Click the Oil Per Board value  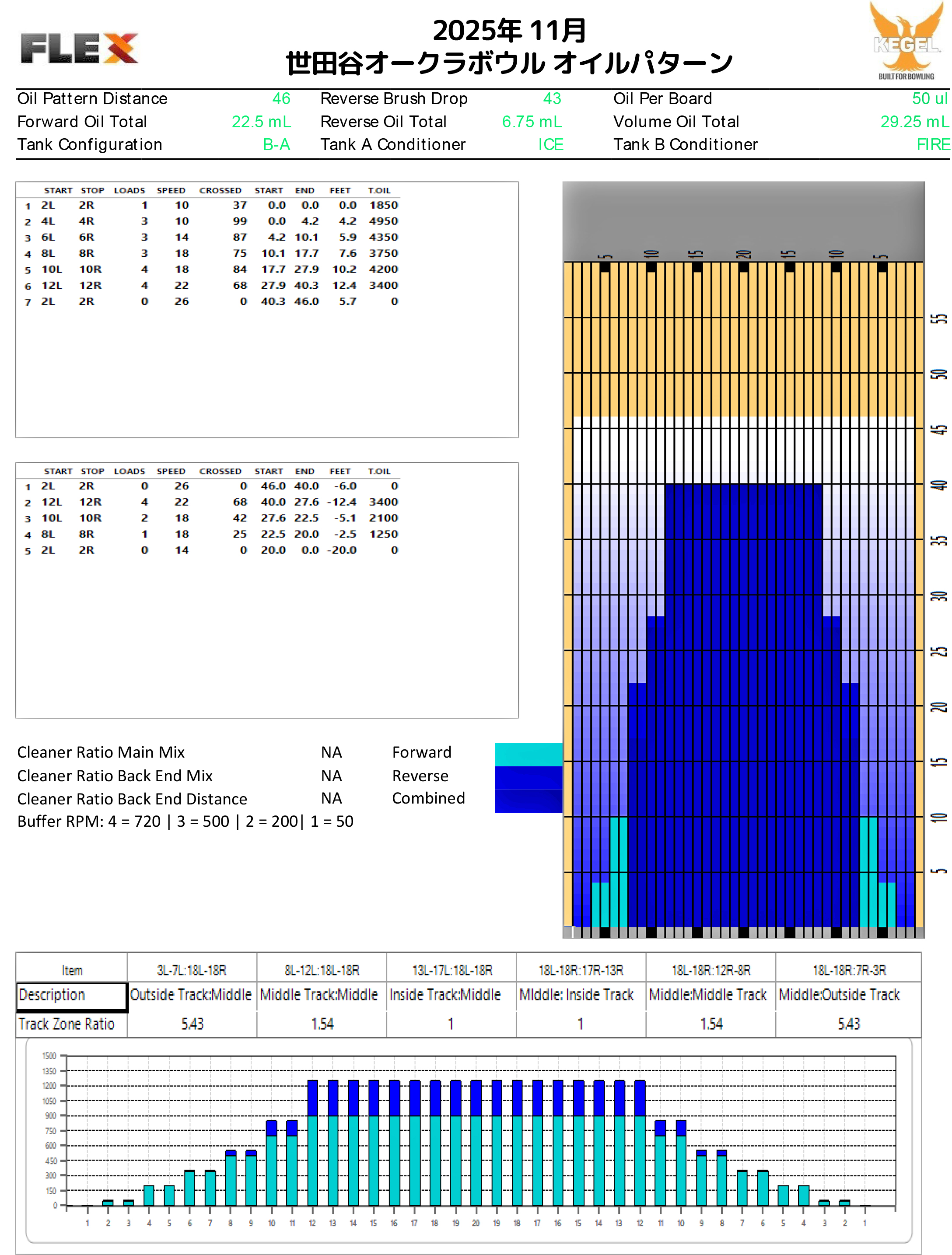click(929, 99)
